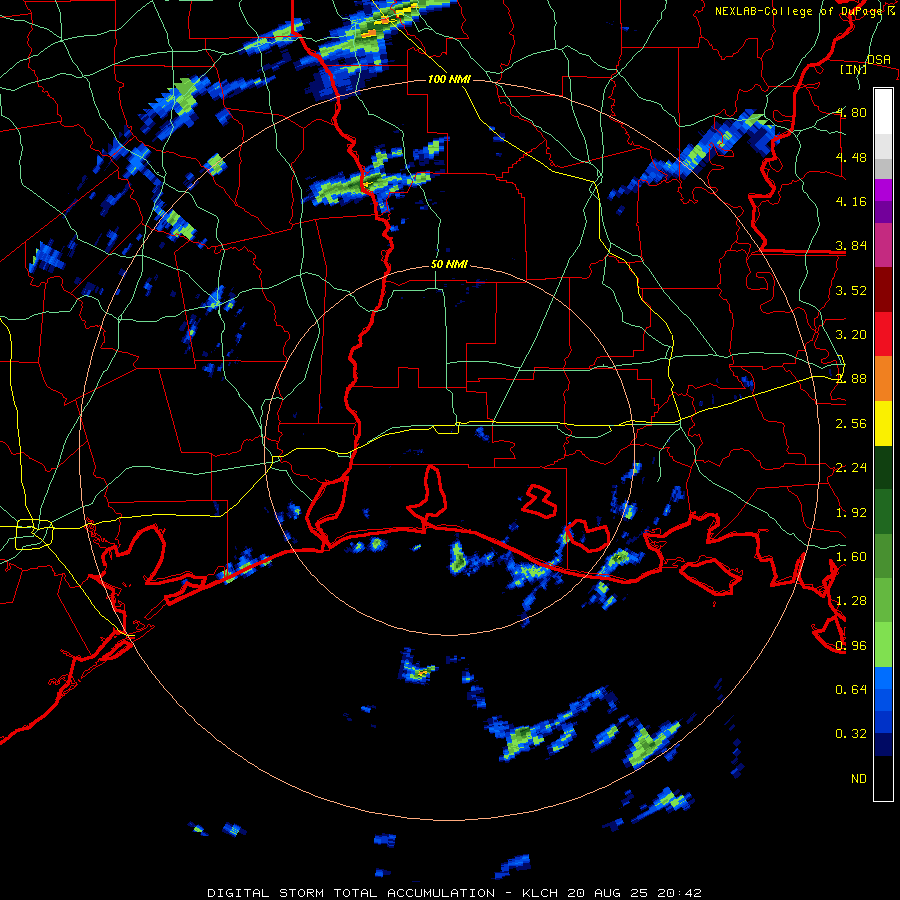Click the [IN] units label
Viewport: 900px width, 900px height.
point(854,69)
